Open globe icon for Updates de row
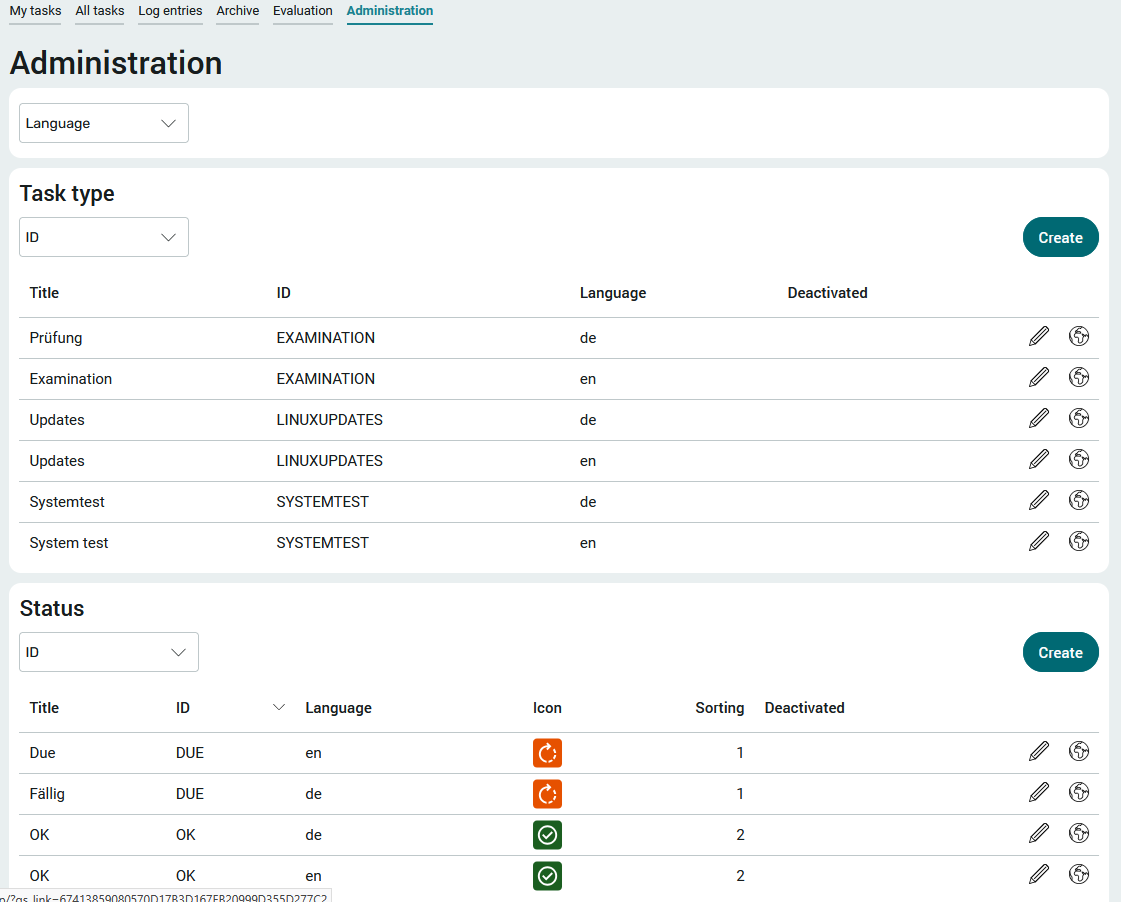 pyautogui.click(x=1079, y=418)
